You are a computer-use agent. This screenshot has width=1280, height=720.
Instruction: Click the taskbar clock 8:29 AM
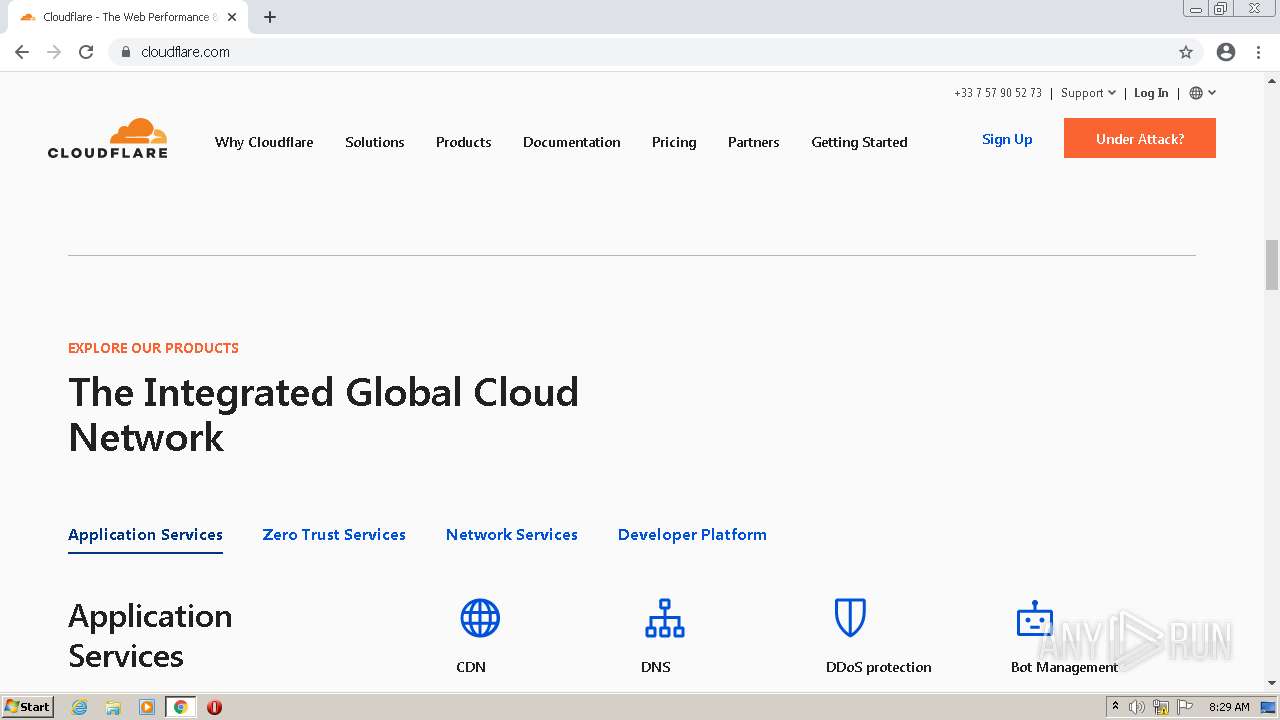(x=1229, y=707)
